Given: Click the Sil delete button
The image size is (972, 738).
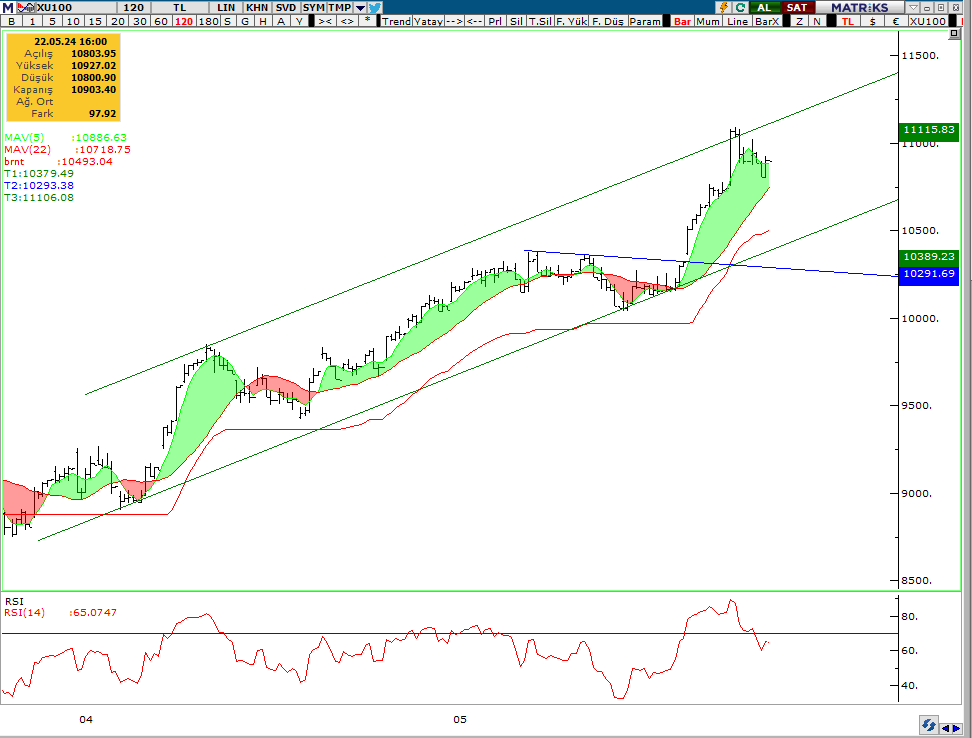Looking at the screenshot, I should [x=516, y=21].
